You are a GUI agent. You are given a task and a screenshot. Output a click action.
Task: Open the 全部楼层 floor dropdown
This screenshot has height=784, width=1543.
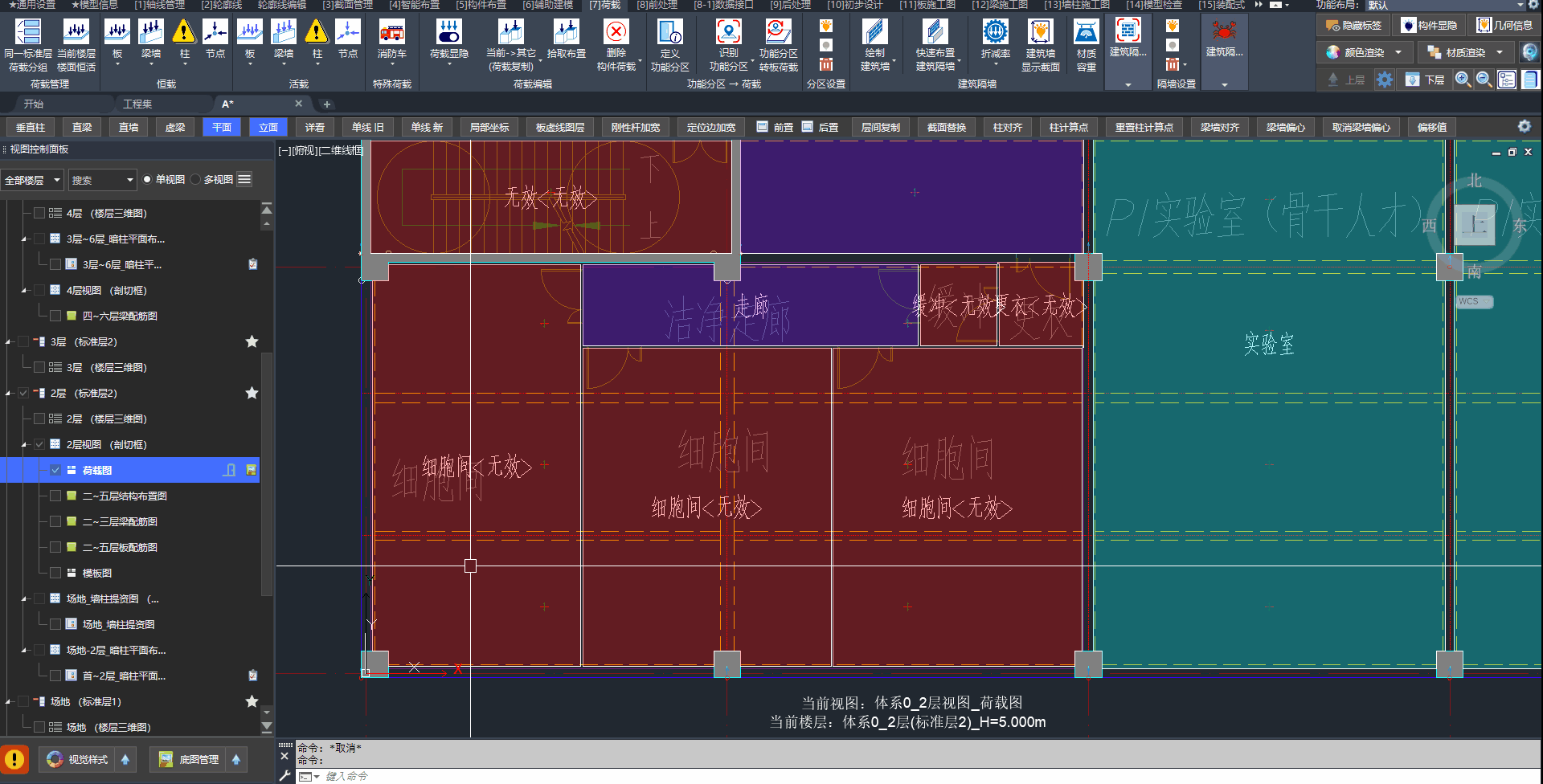tap(32, 180)
